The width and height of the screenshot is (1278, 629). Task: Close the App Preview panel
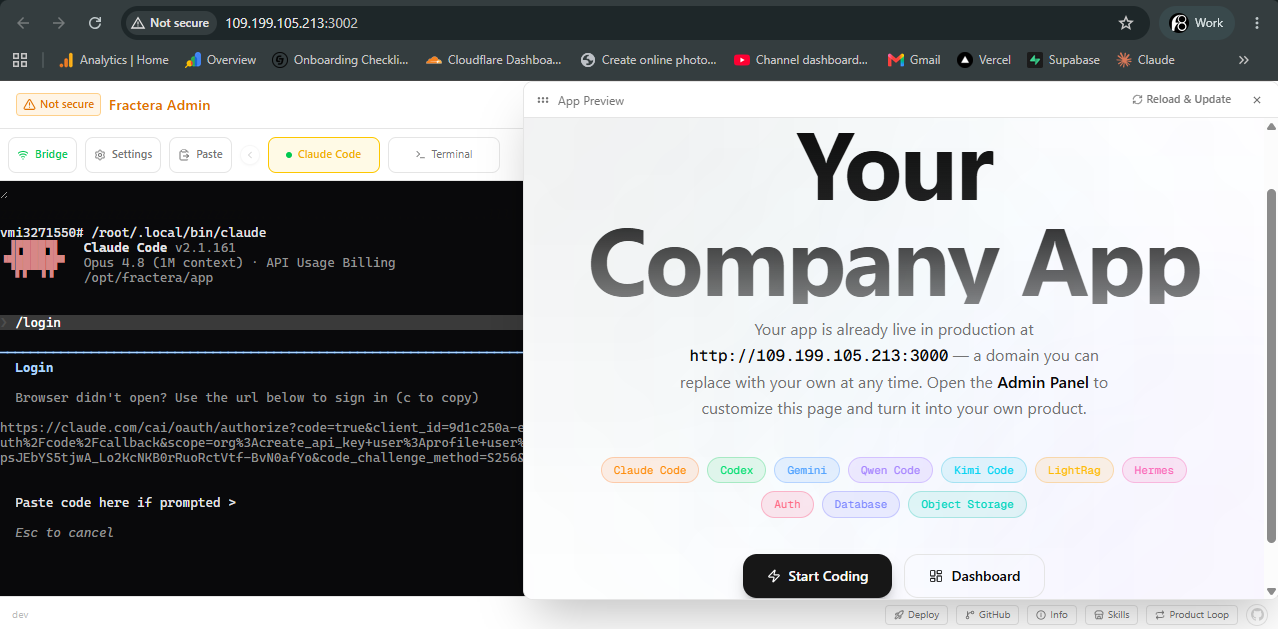[1257, 100]
